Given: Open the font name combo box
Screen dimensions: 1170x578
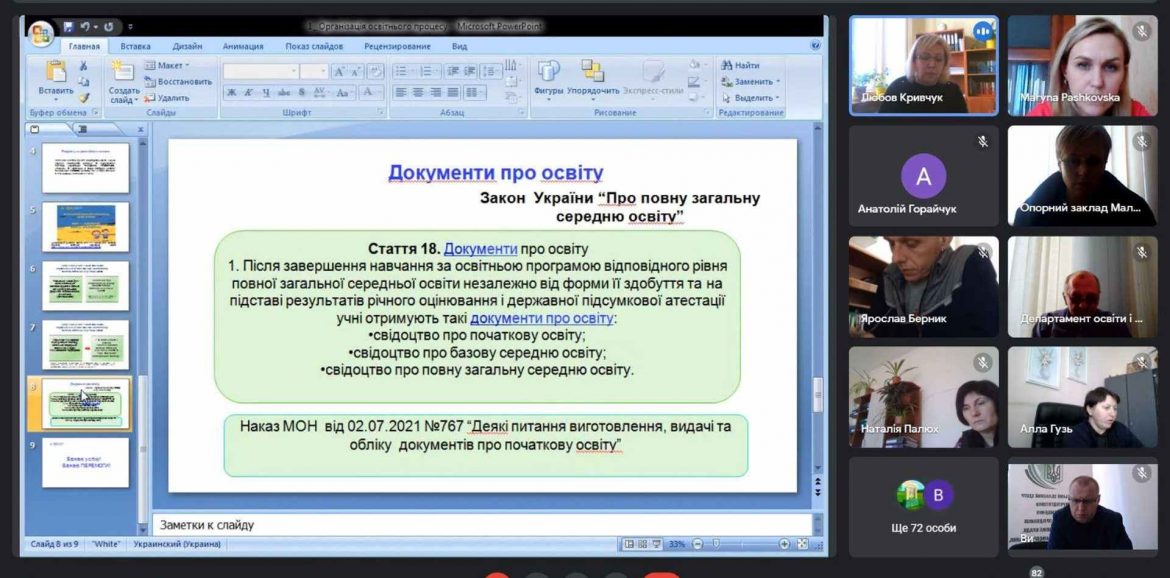Looking at the screenshot, I should point(260,71).
